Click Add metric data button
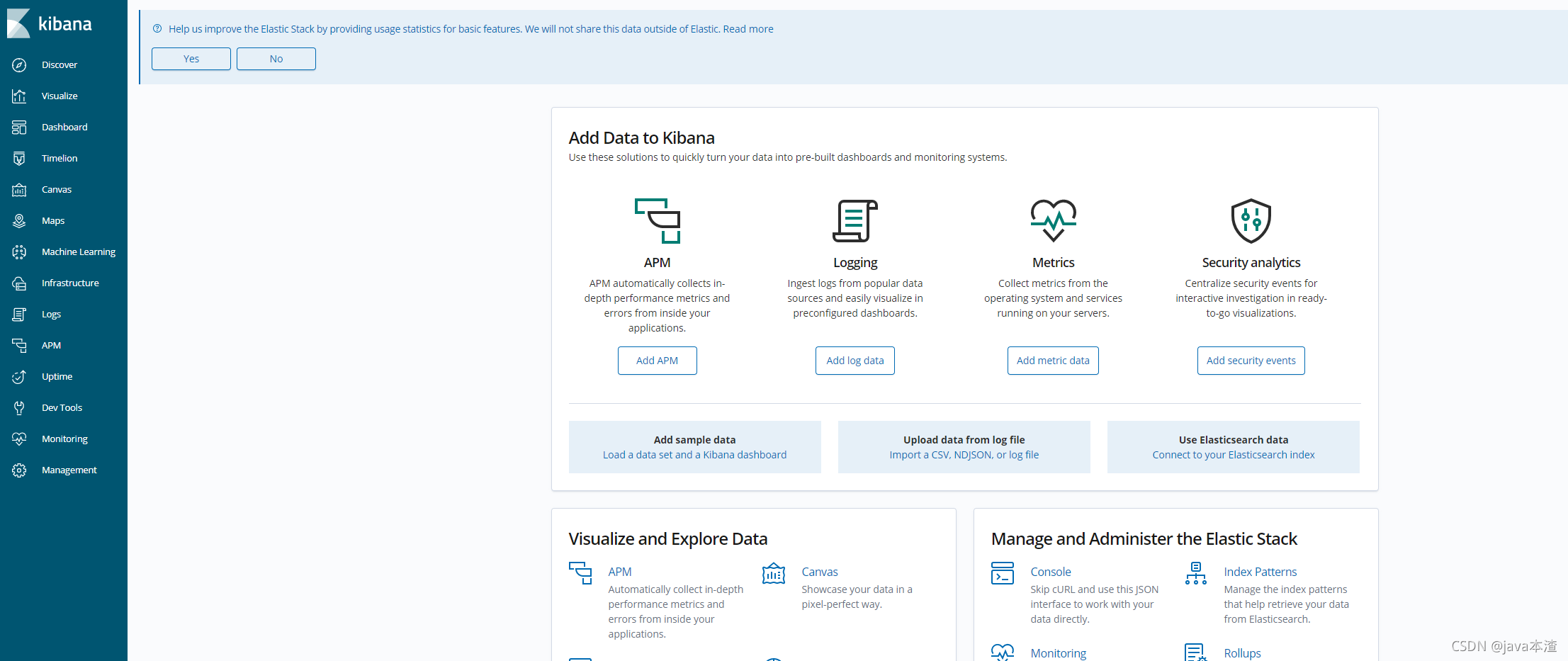Screen dimensions: 1568x661 (1053, 361)
